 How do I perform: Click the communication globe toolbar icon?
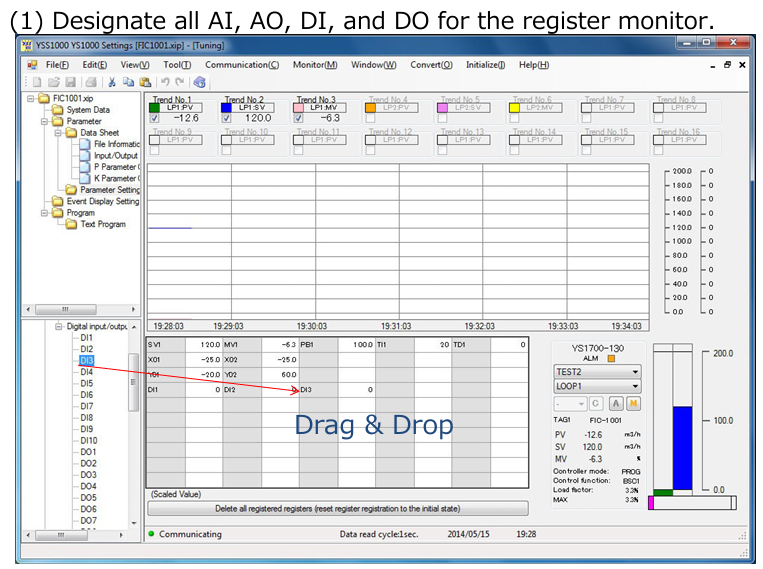pos(200,82)
